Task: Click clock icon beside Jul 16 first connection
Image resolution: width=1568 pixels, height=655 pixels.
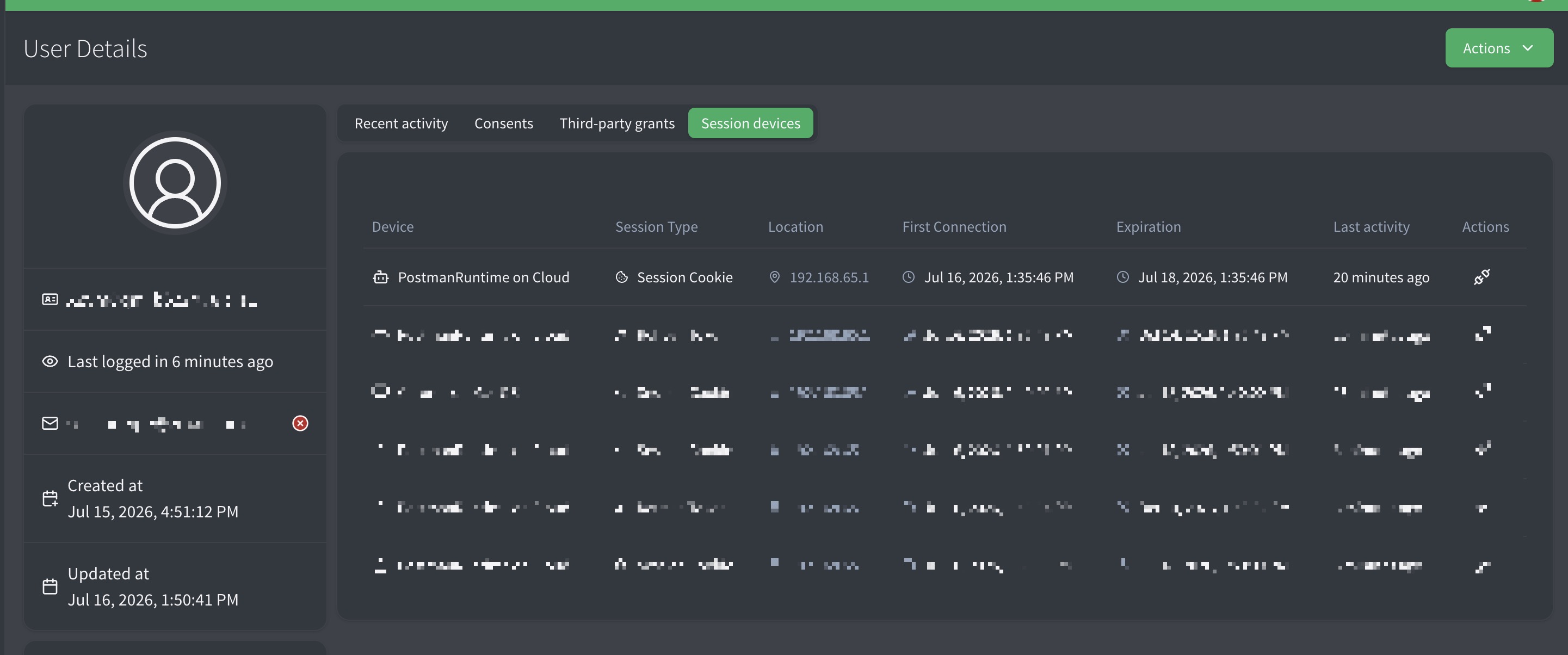Action: tap(908, 277)
